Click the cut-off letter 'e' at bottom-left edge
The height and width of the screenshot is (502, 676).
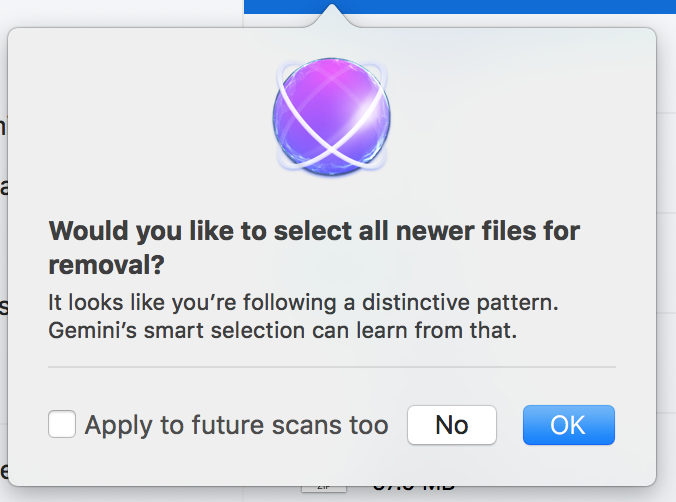pyautogui.click(x=3, y=471)
